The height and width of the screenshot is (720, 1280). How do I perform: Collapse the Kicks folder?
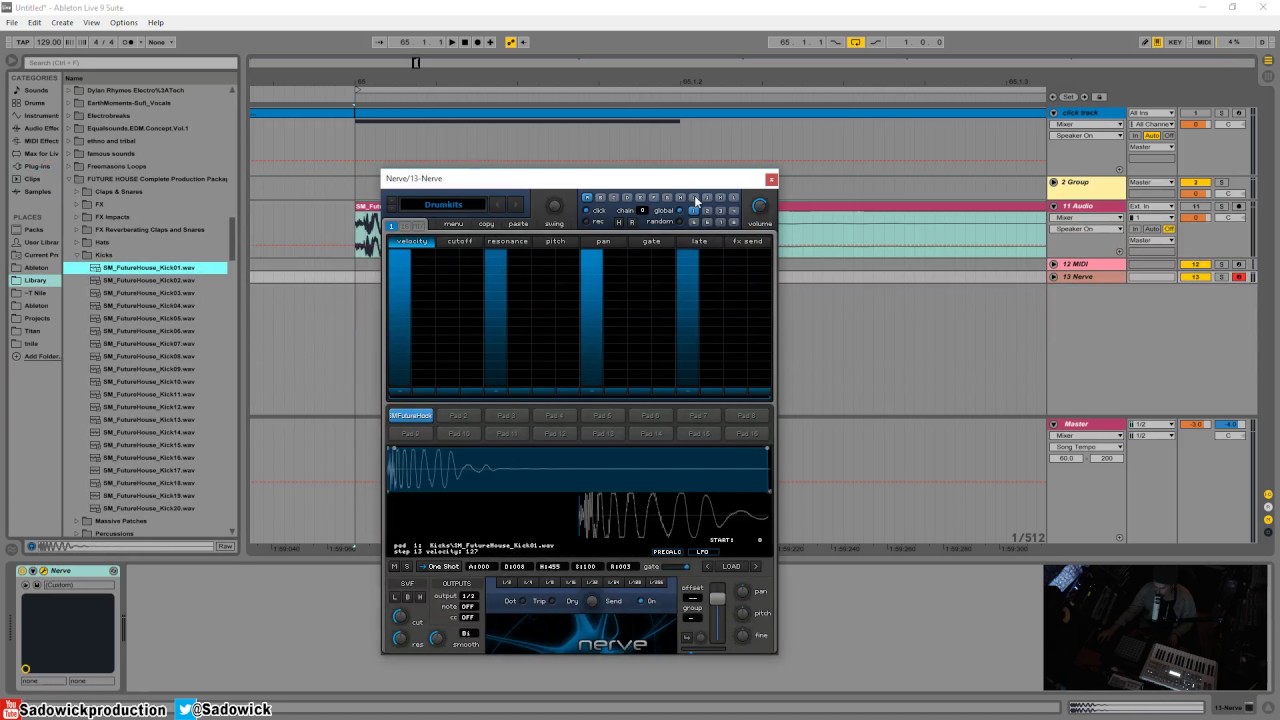[77, 255]
